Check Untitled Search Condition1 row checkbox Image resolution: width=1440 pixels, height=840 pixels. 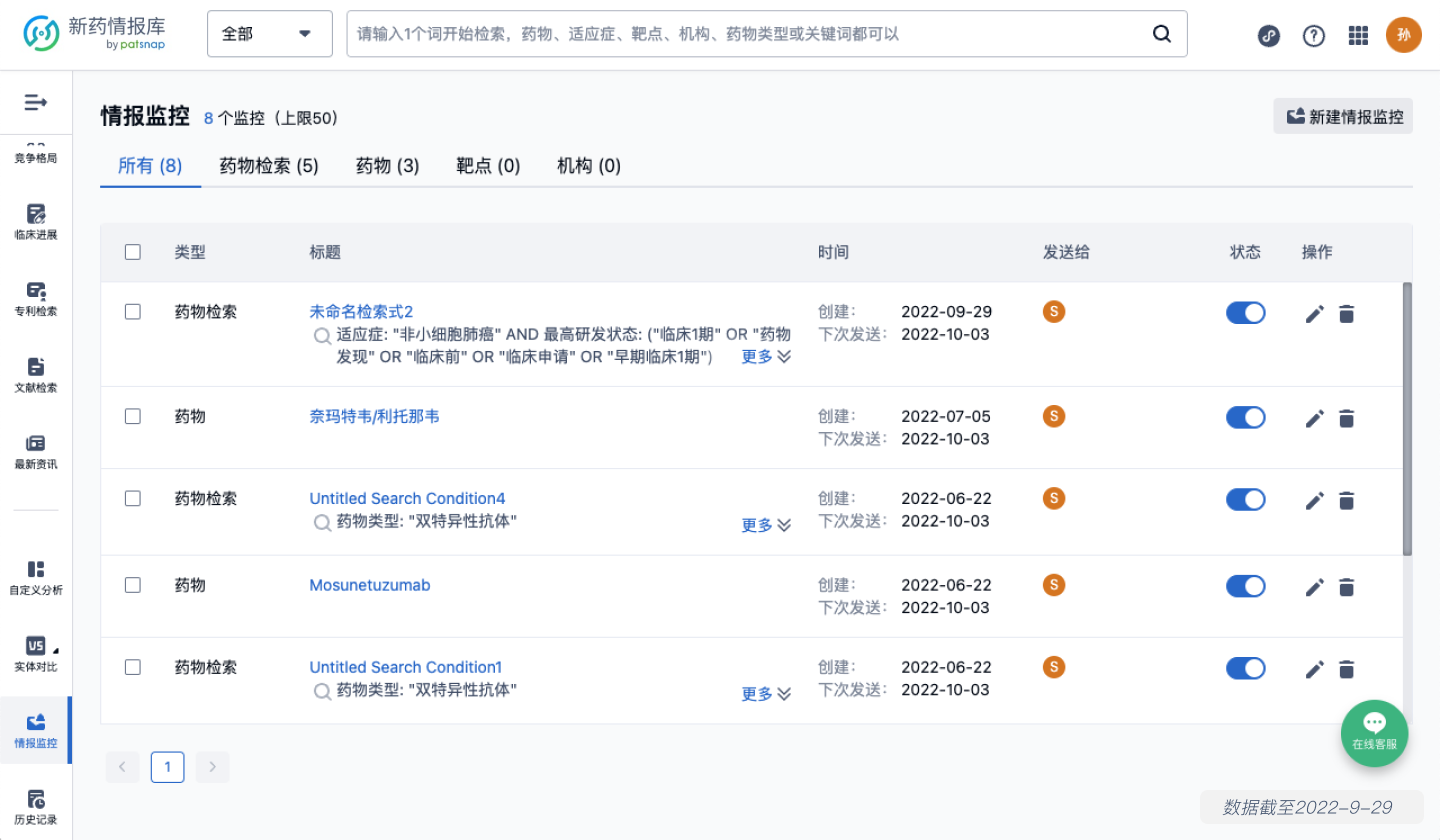click(x=133, y=667)
